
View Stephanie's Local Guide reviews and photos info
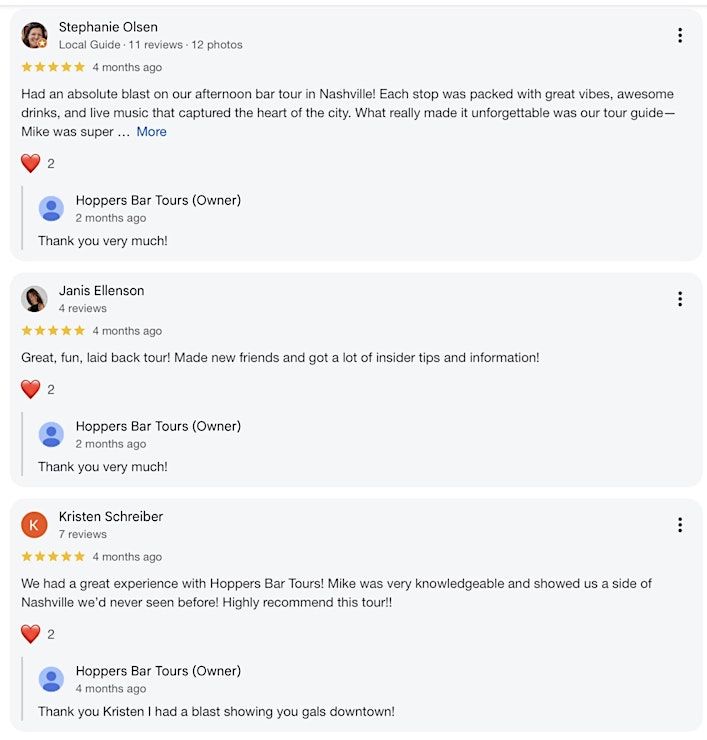150,45
